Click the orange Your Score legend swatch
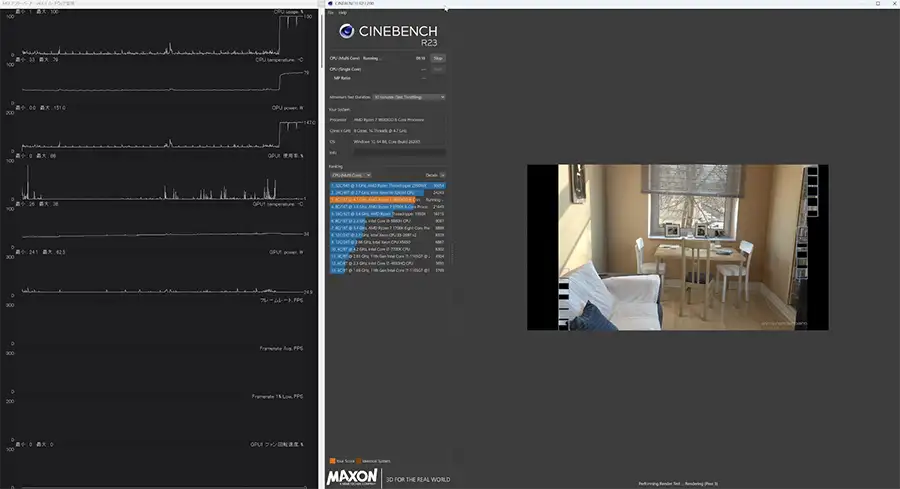Screen dimensions: 900x489 [x=332, y=461]
